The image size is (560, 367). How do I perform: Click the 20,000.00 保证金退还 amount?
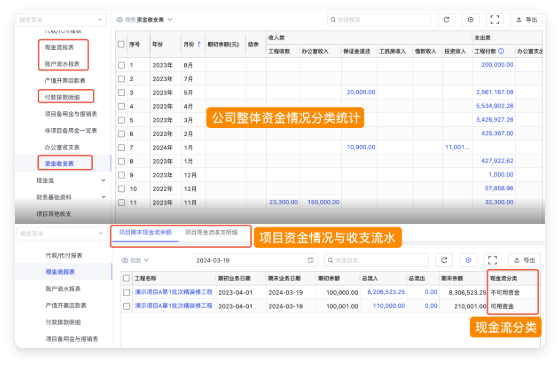click(x=361, y=92)
